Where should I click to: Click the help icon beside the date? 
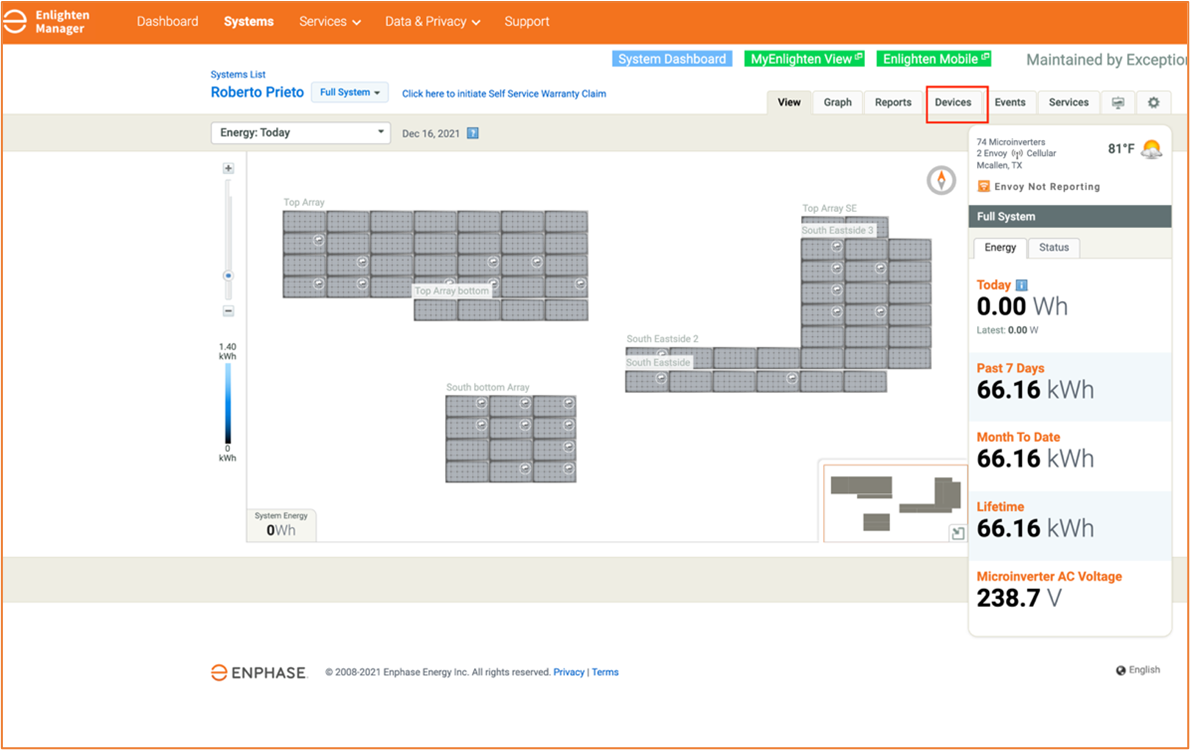(473, 133)
